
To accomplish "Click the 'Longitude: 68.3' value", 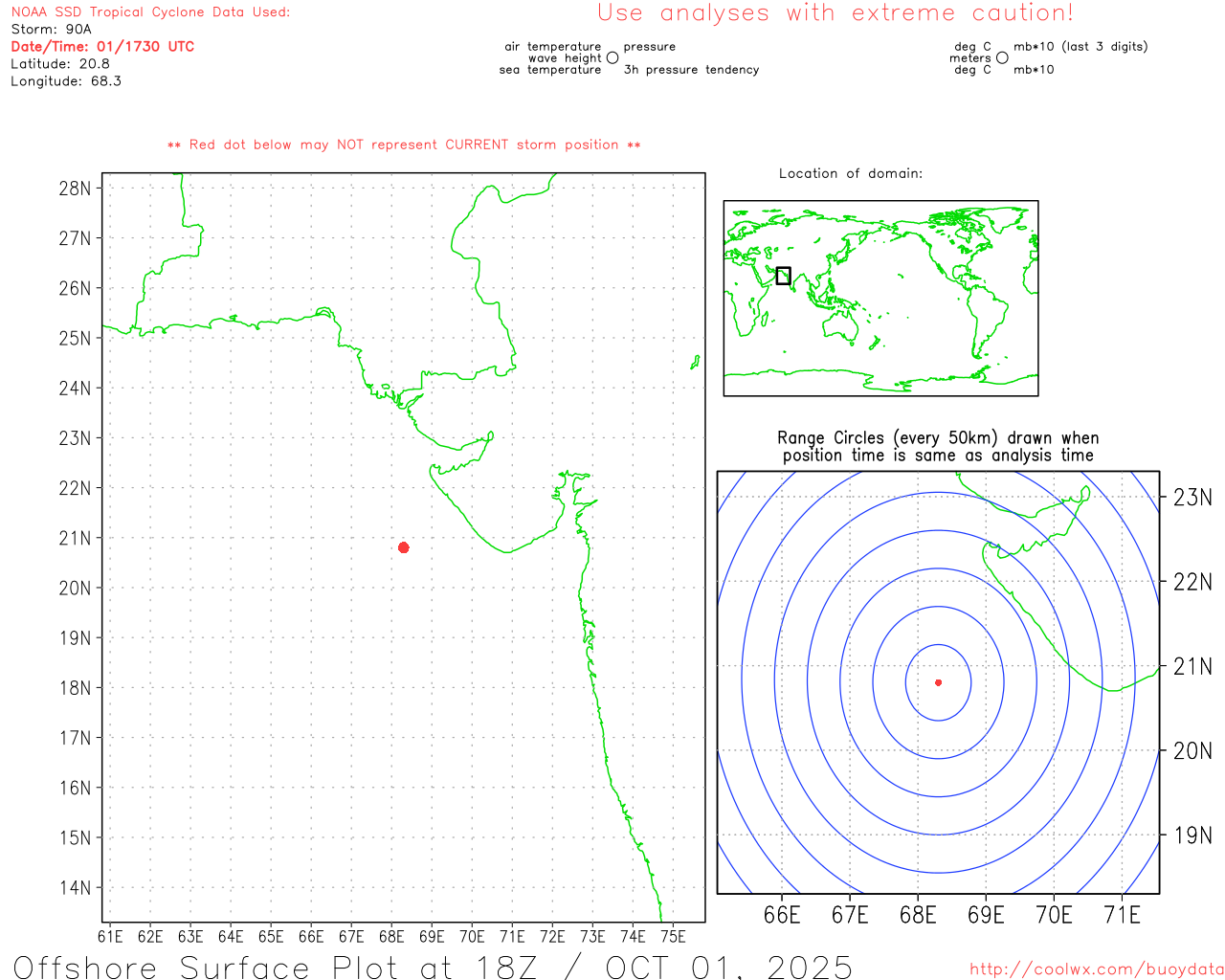I will [66, 81].
